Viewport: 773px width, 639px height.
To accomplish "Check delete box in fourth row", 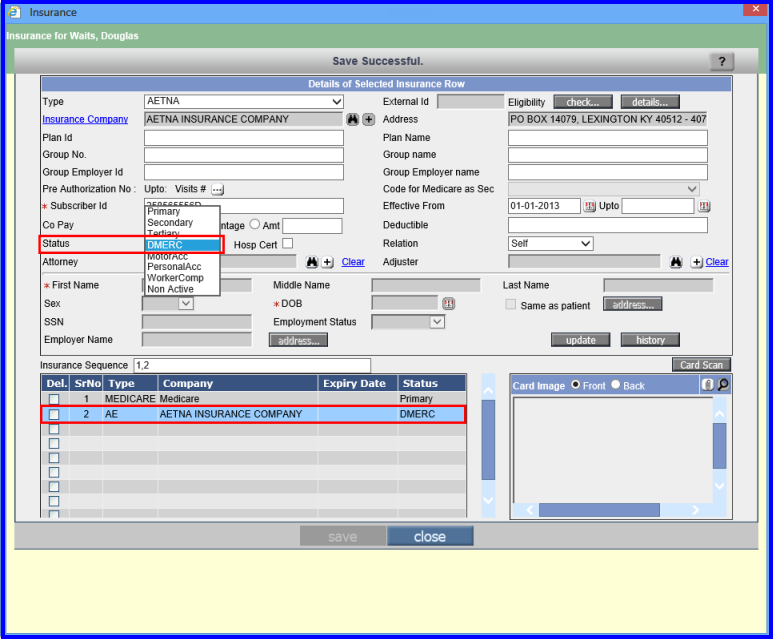I will click(54, 443).
